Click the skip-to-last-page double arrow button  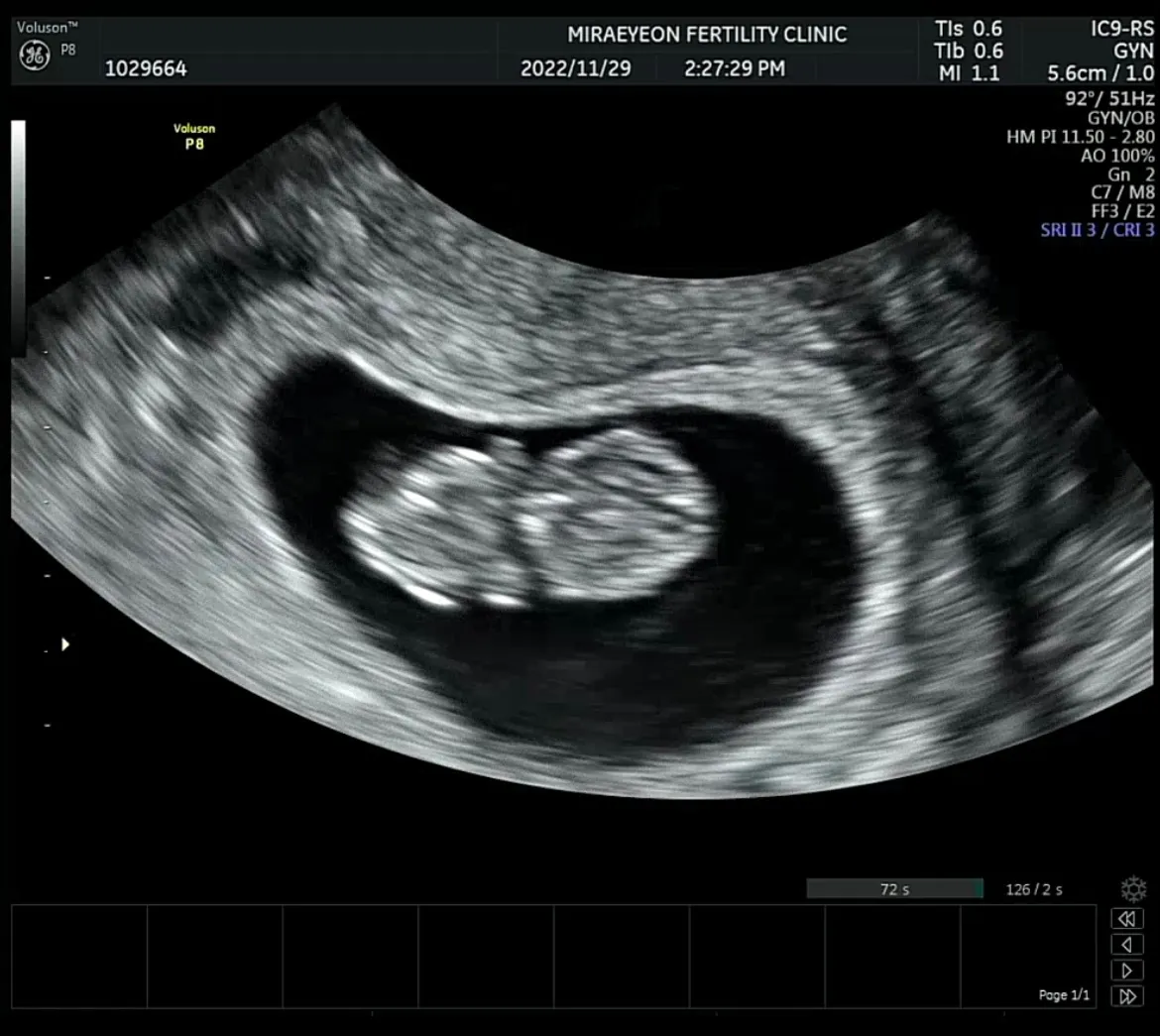(1126, 996)
